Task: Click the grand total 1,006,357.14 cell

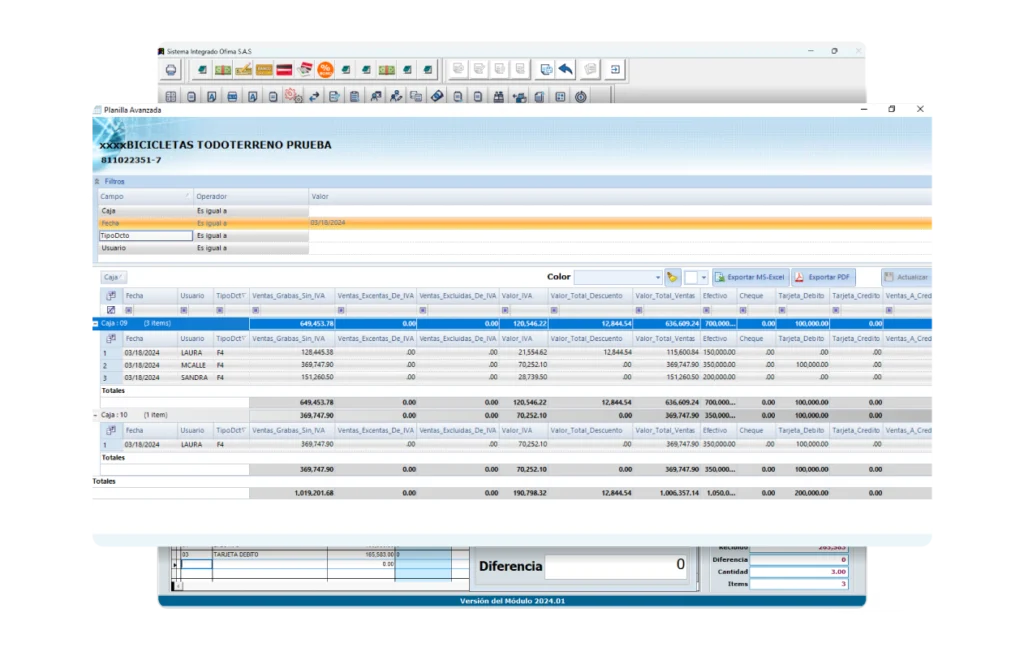Action: [x=679, y=493]
